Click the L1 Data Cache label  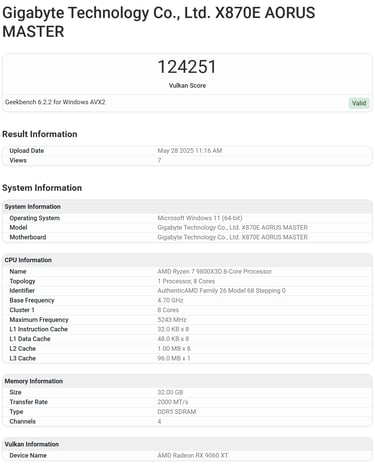pyautogui.click(x=30, y=339)
